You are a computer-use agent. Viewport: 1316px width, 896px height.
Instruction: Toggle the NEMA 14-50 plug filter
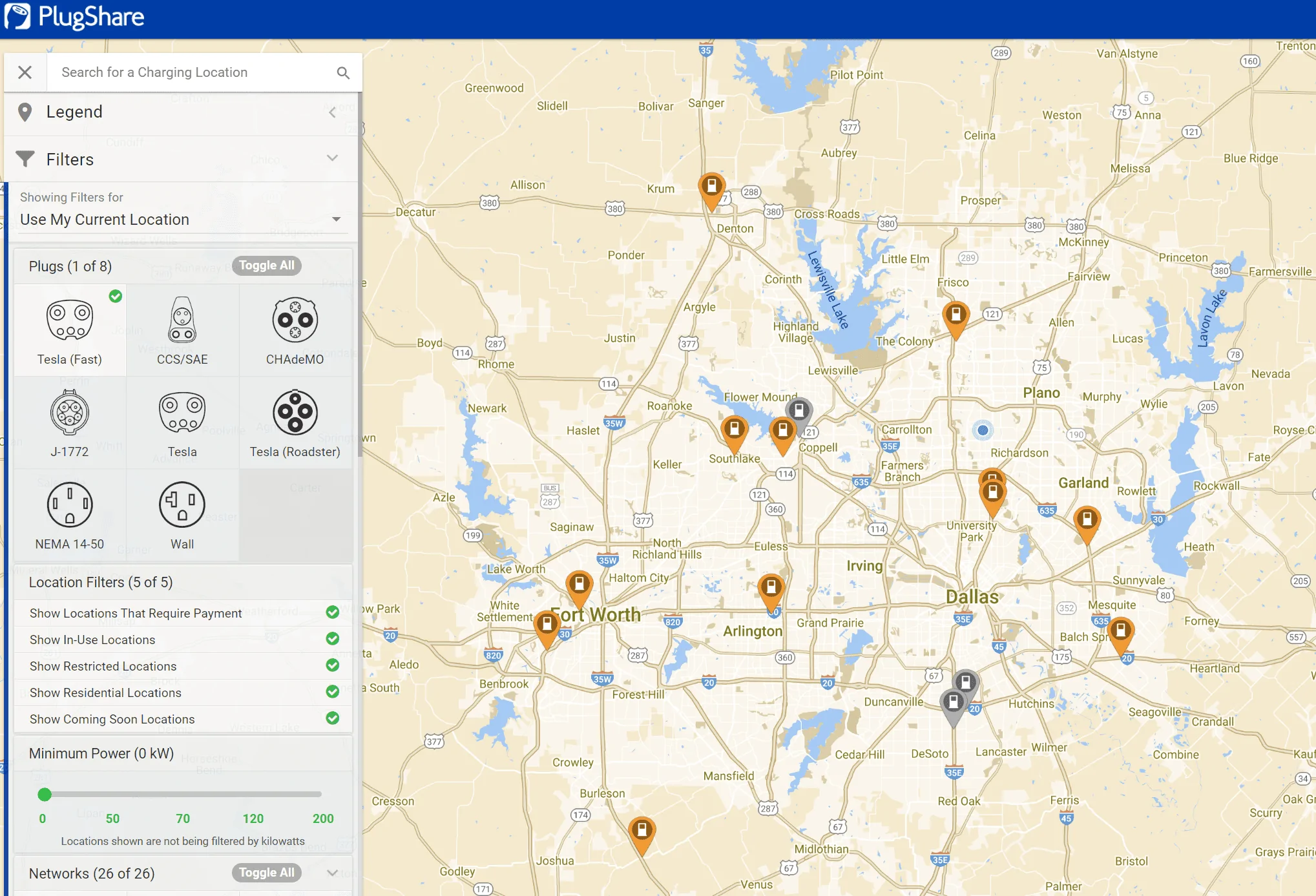click(x=70, y=516)
